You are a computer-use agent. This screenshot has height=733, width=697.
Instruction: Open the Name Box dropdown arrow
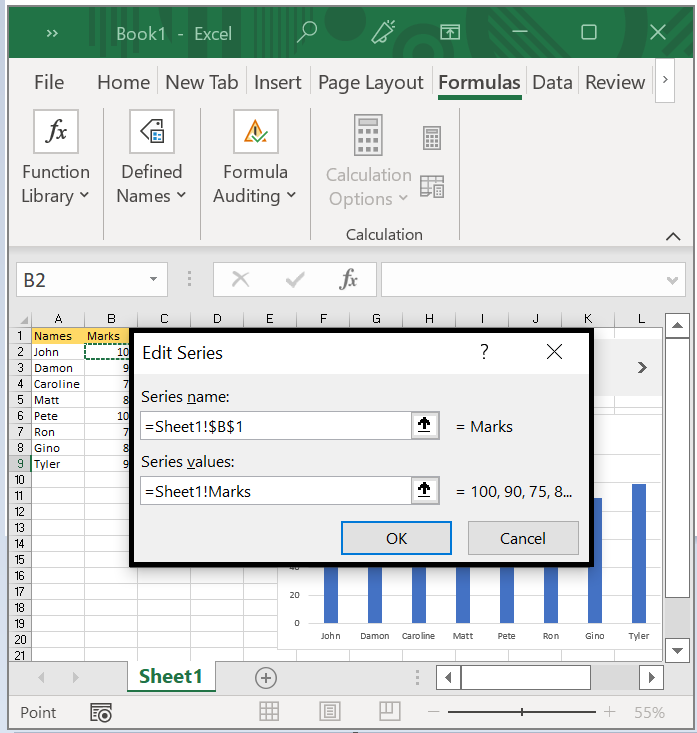coord(153,279)
